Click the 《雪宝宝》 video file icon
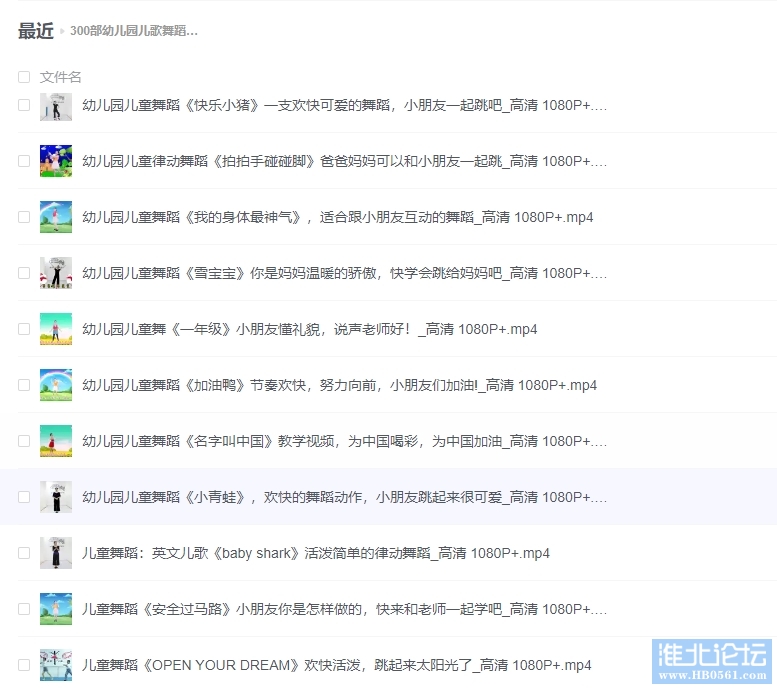 coord(56,273)
